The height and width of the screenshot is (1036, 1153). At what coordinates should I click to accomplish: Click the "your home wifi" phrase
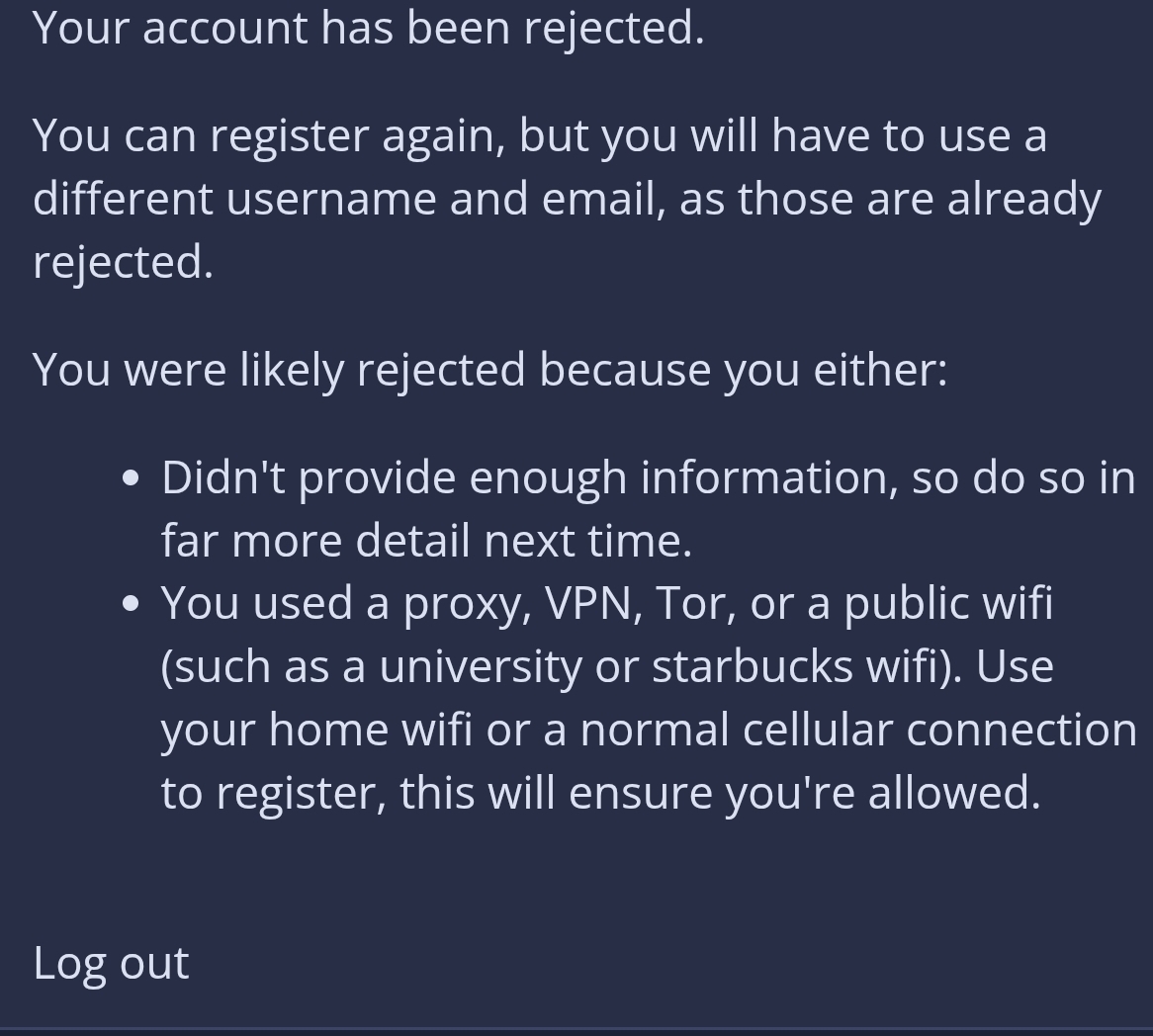[x=315, y=730]
